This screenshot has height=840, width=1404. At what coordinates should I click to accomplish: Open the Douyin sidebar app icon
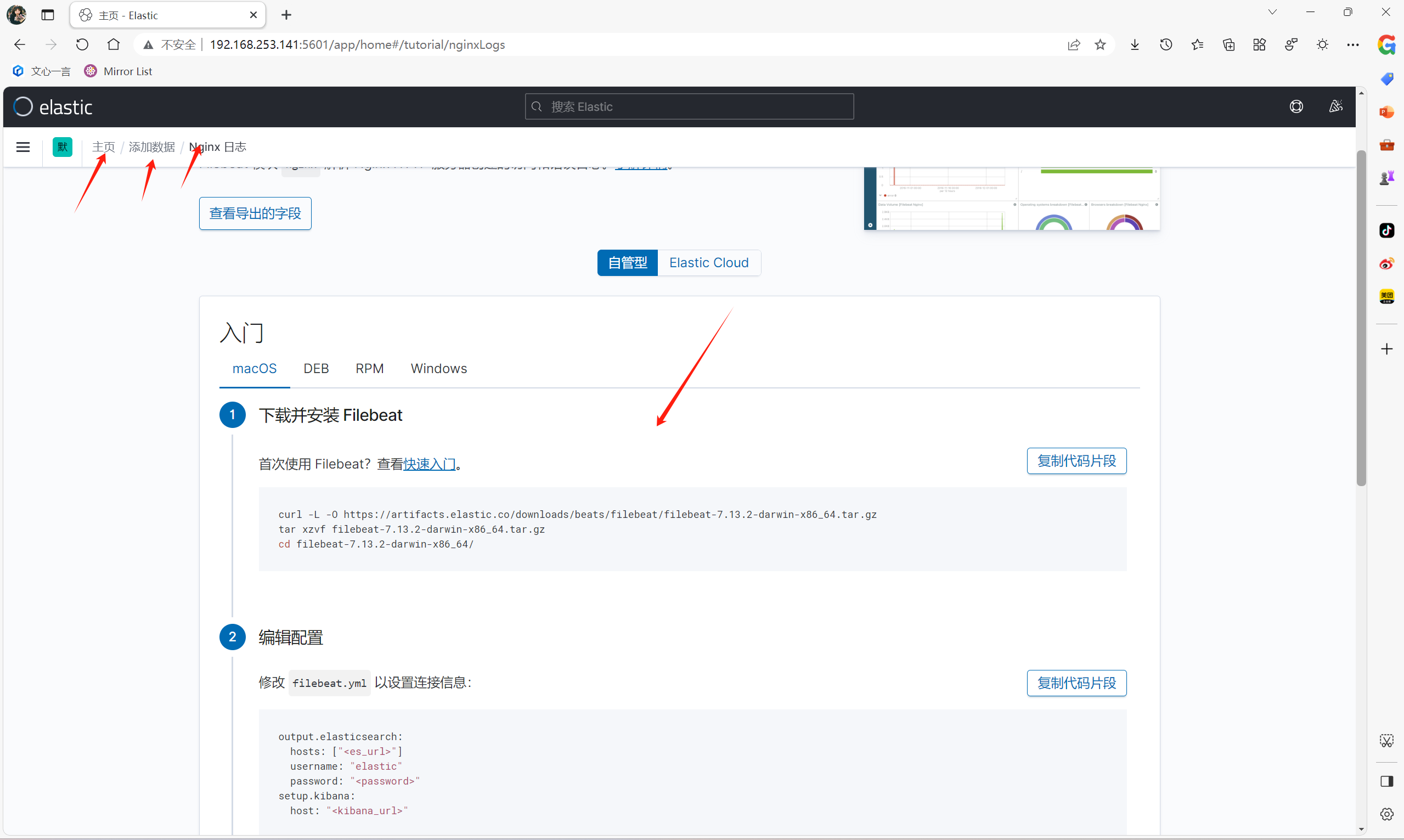coord(1386,230)
